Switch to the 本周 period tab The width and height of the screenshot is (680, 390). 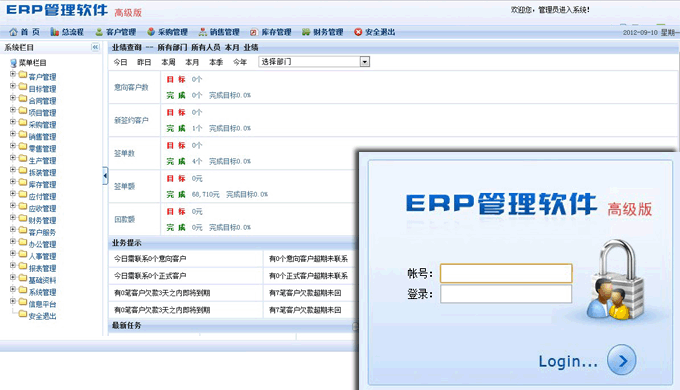click(168, 62)
